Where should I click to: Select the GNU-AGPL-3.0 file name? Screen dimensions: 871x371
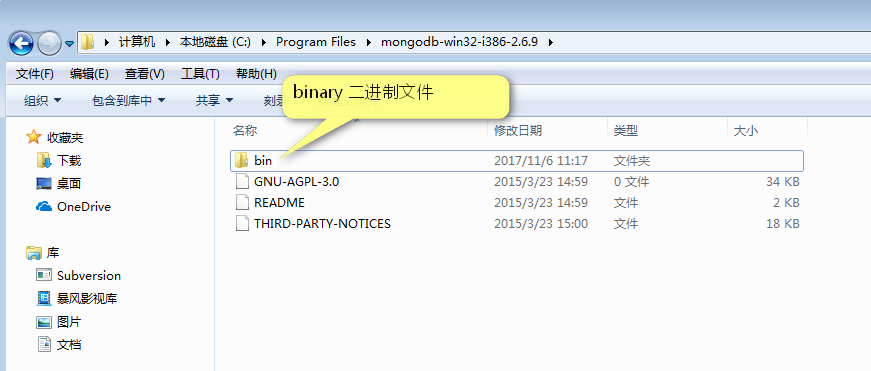[296, 182]
